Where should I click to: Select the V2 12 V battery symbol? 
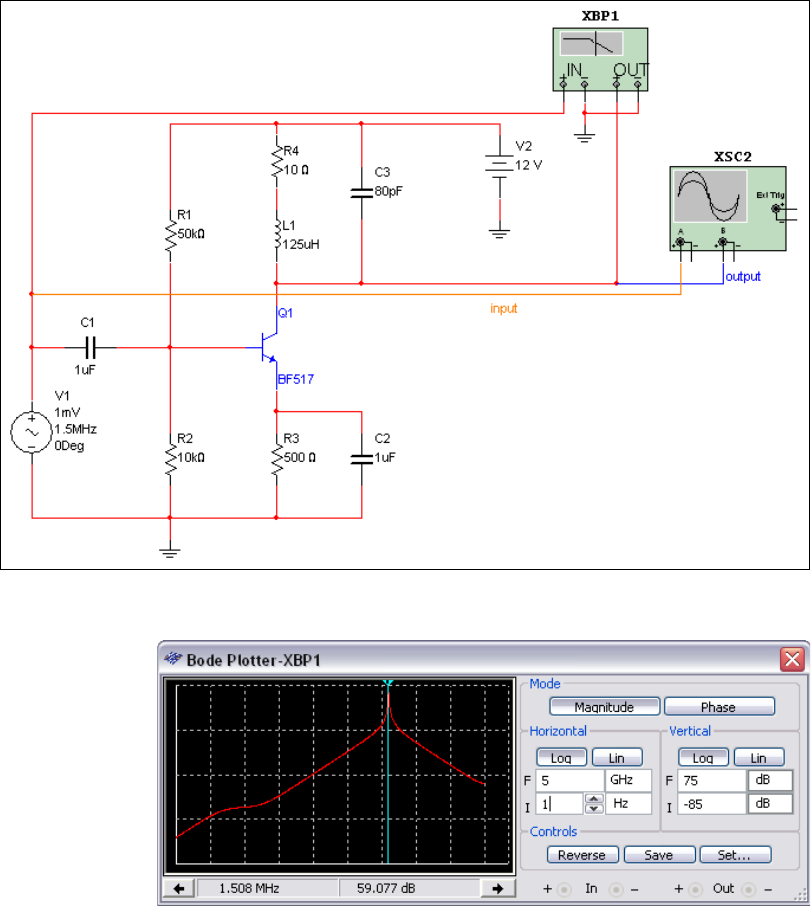[500, 166]
